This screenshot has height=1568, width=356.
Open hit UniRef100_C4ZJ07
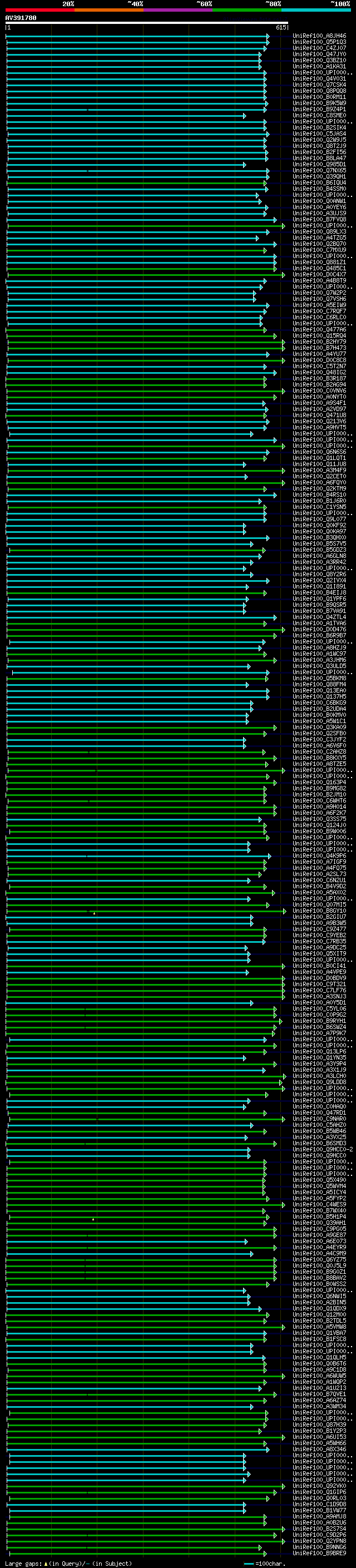click(319, 48)
